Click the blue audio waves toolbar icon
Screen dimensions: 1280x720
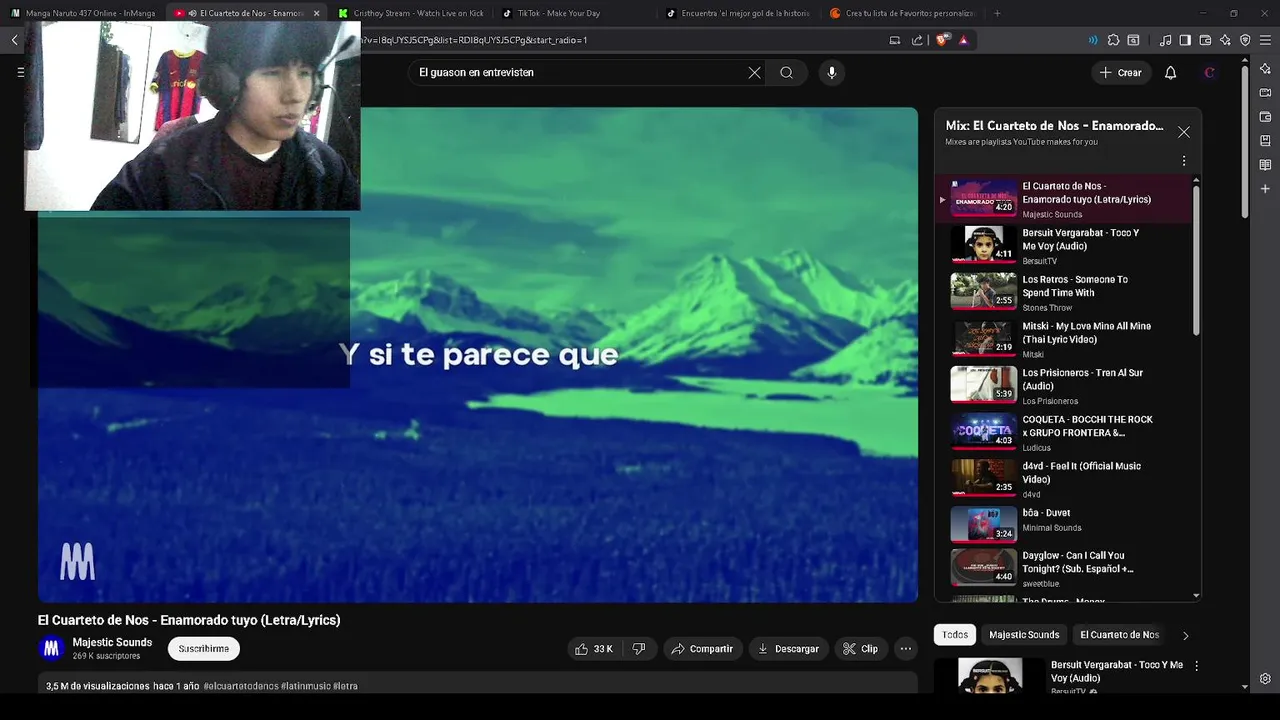(1092, 40)
